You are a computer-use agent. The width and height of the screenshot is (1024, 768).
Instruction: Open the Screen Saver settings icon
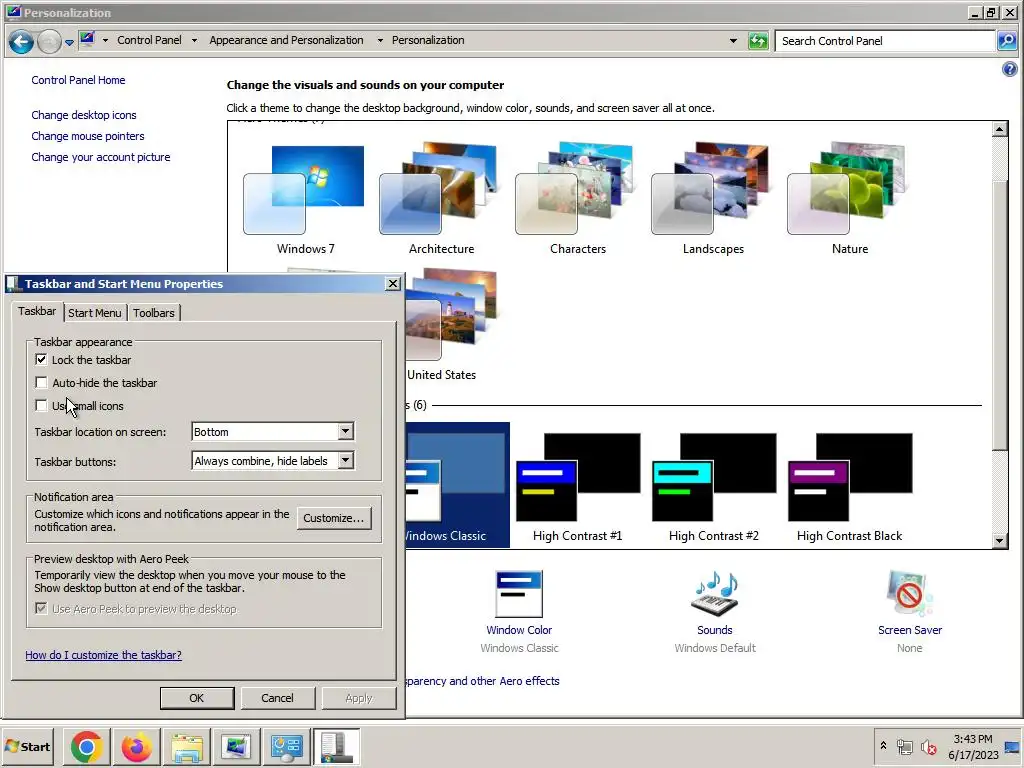pyautogui.click(x=910, y=594)
